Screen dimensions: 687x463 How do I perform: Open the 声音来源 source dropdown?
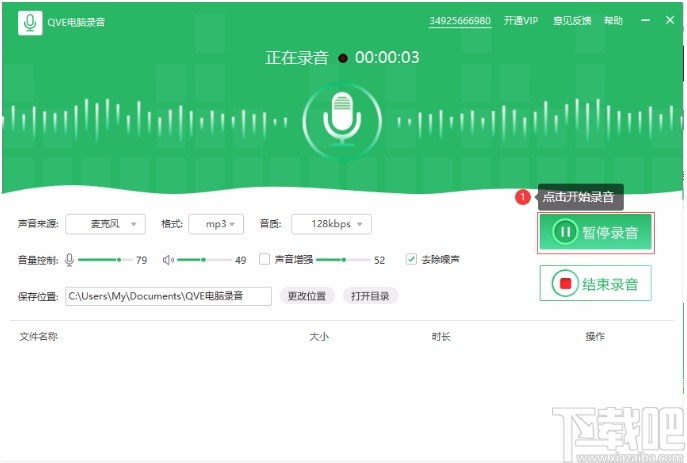click(x=105, y=224)
